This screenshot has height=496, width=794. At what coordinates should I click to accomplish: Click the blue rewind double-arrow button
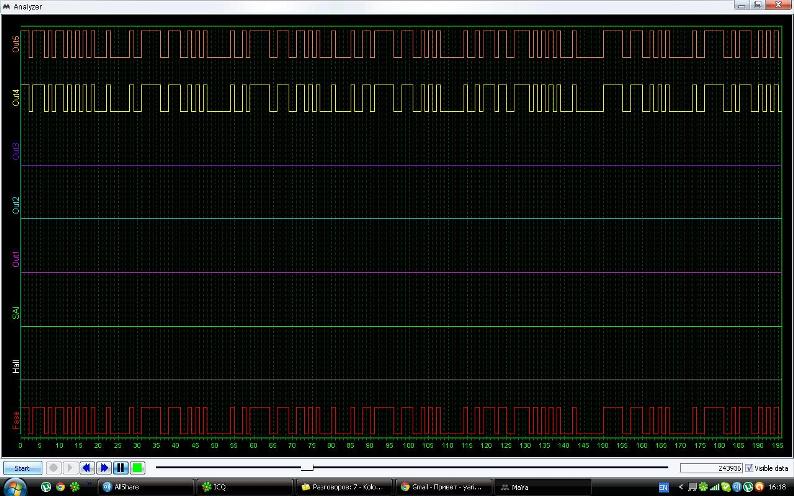[x=87, y=468]
